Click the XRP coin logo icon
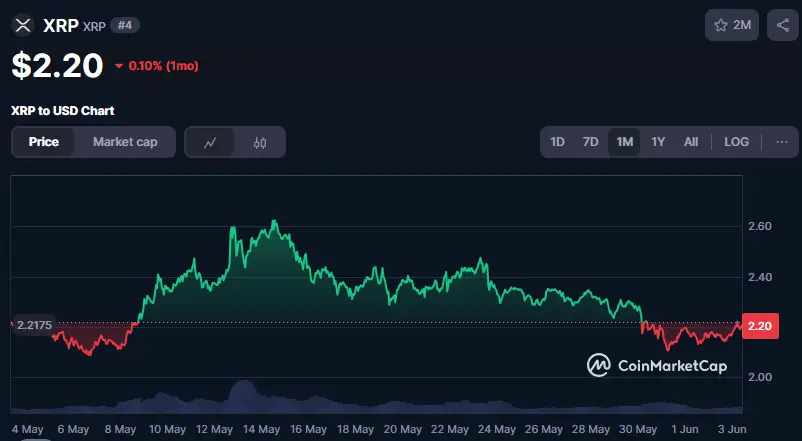This screenshot has width=802, height=441. [23, 25]
